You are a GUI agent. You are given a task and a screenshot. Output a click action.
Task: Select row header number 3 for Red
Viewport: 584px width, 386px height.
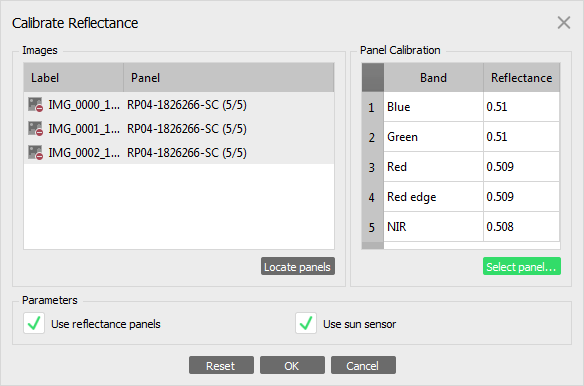click(x=372, y=167)
